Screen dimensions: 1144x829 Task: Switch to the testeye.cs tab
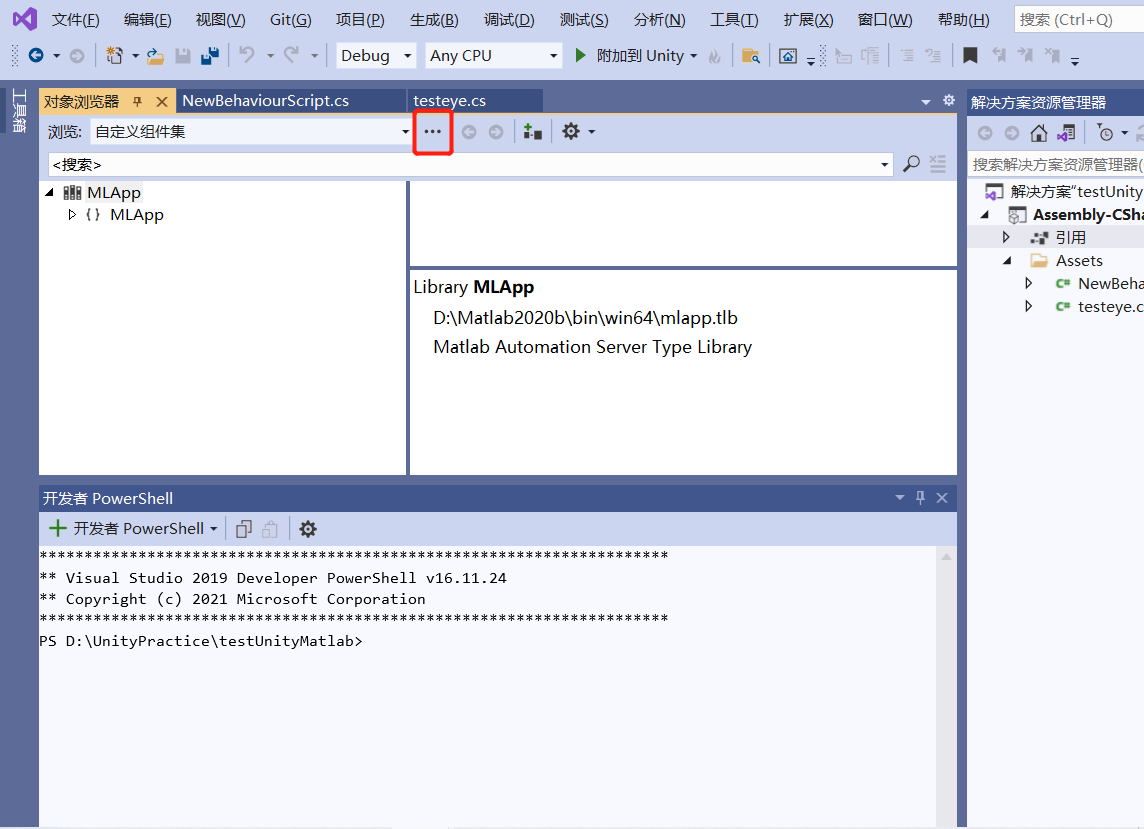[x=450, y=101]
